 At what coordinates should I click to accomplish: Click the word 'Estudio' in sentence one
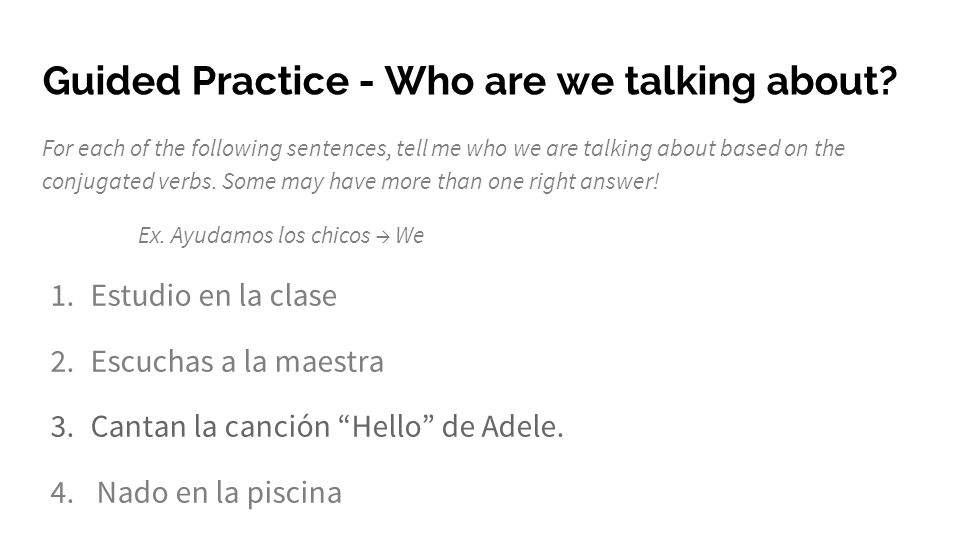point(141,296)
